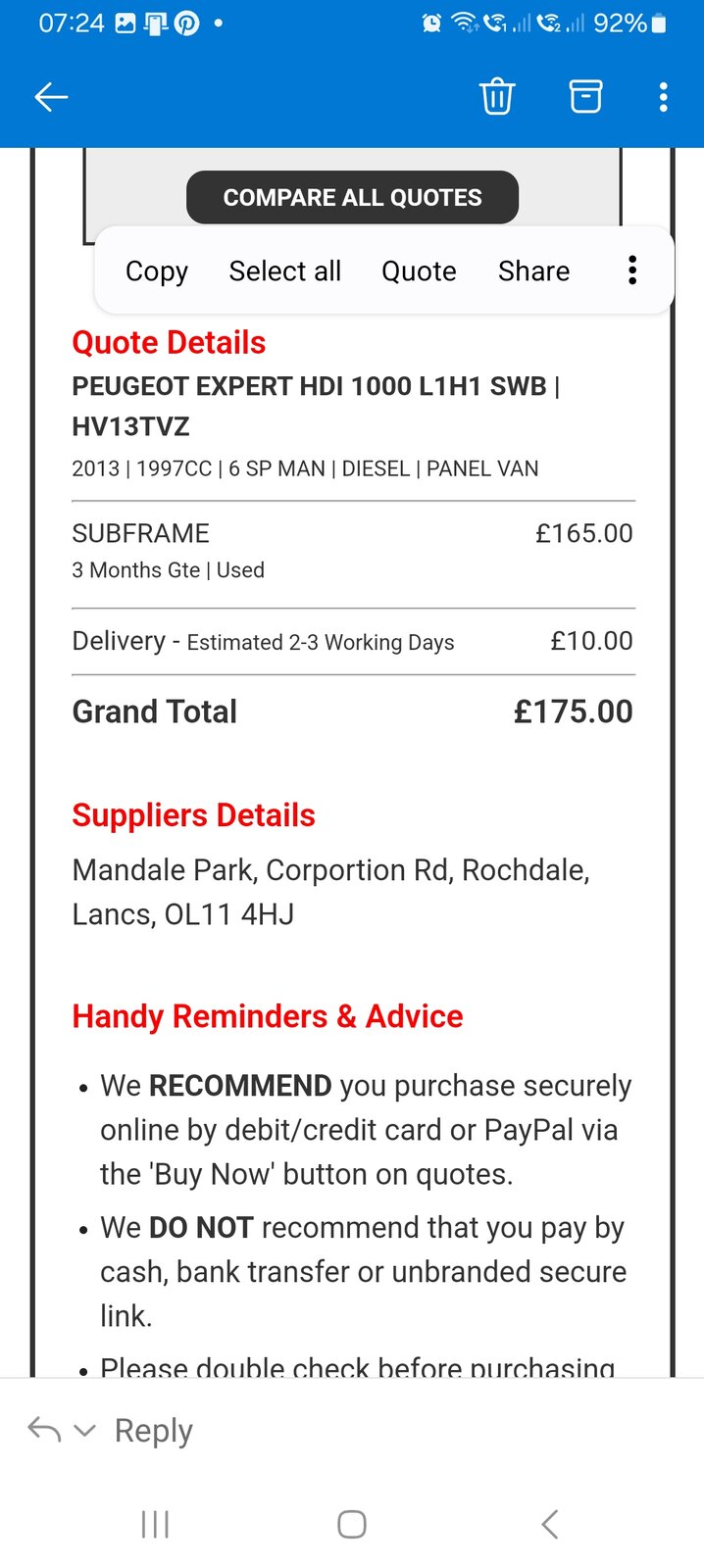Choose Copy from selection menu
The width and height of the screenshot is (704, 1568).
tap(157, 271)
